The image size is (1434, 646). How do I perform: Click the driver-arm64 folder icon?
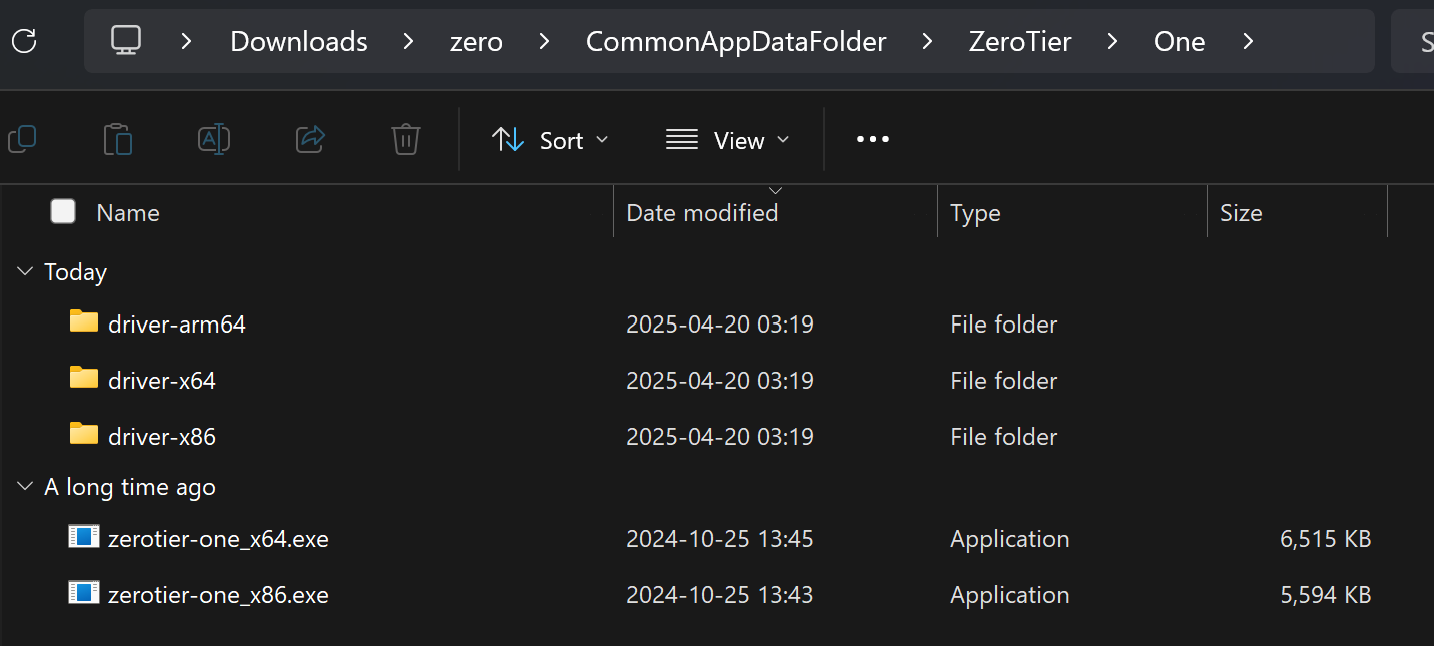pyautogui.click(x=84, y=322)
